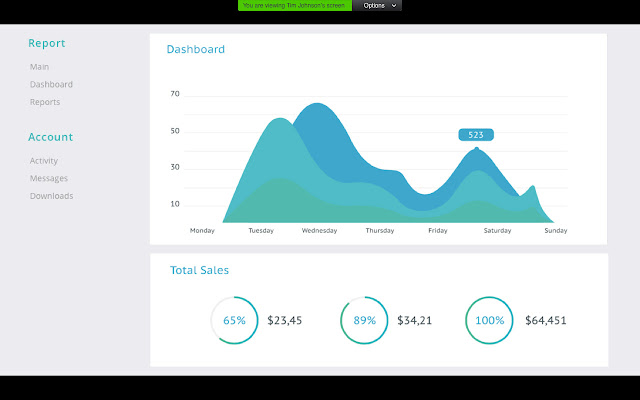Click the Dashboard panel title
640x400 pixels.
[196, 49]
